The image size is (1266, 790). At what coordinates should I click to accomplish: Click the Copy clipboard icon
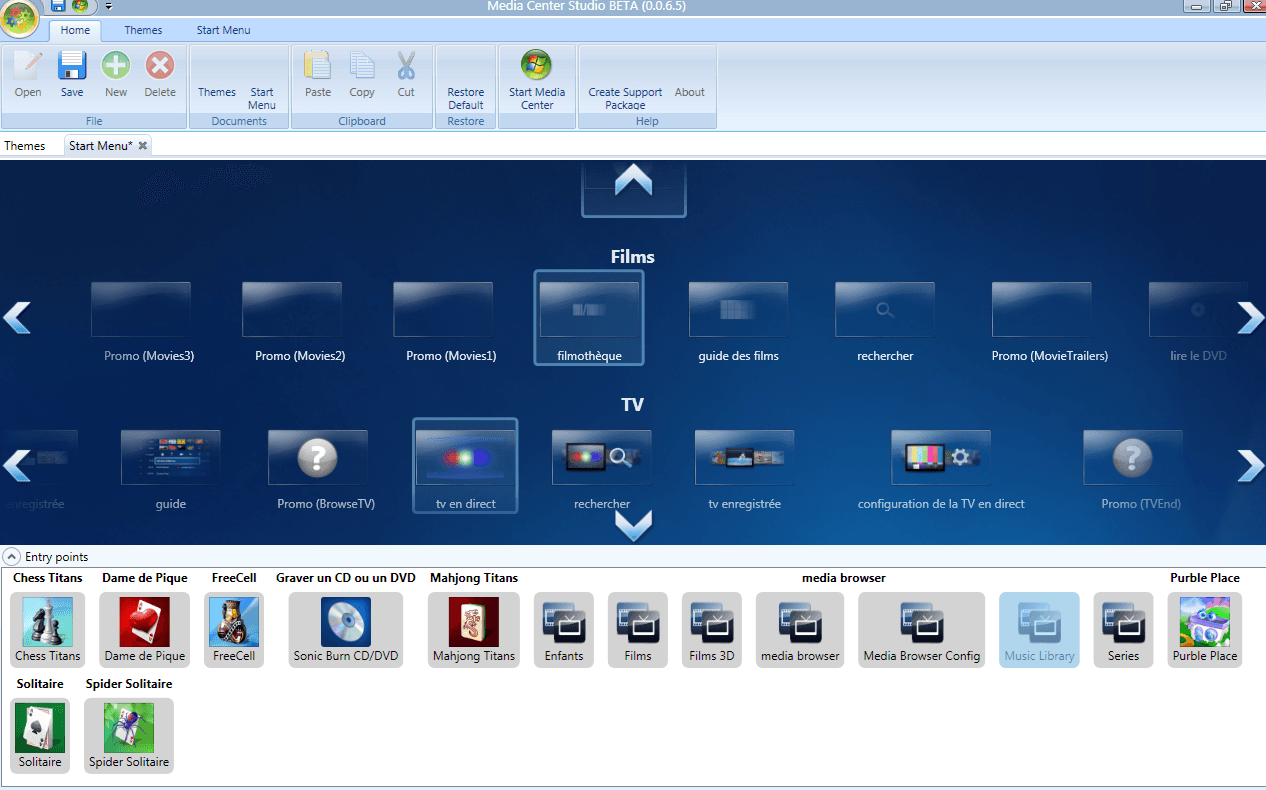pos(362,75)
